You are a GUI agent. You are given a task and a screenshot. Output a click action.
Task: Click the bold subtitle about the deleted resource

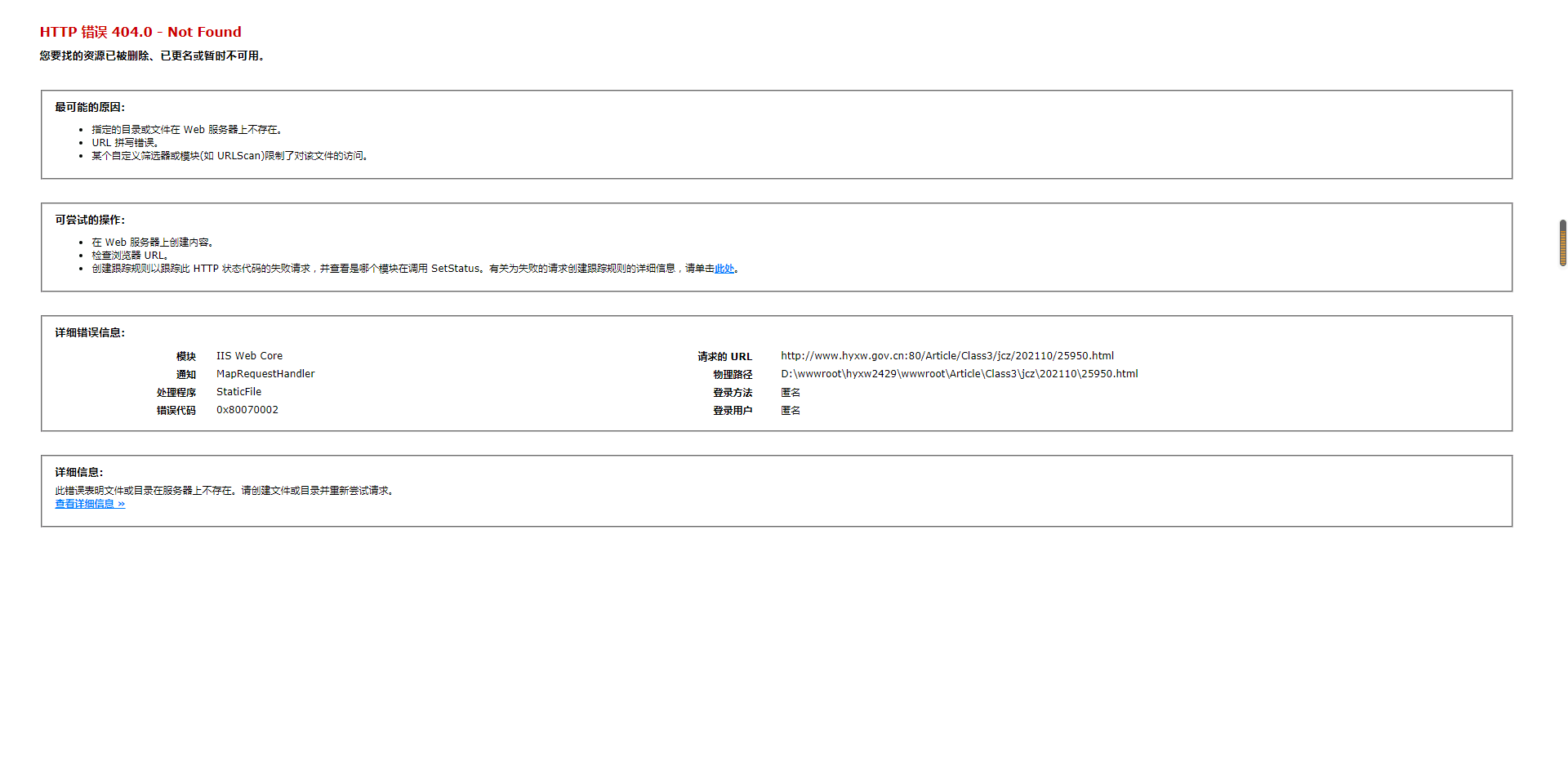[x=152, y=56]
